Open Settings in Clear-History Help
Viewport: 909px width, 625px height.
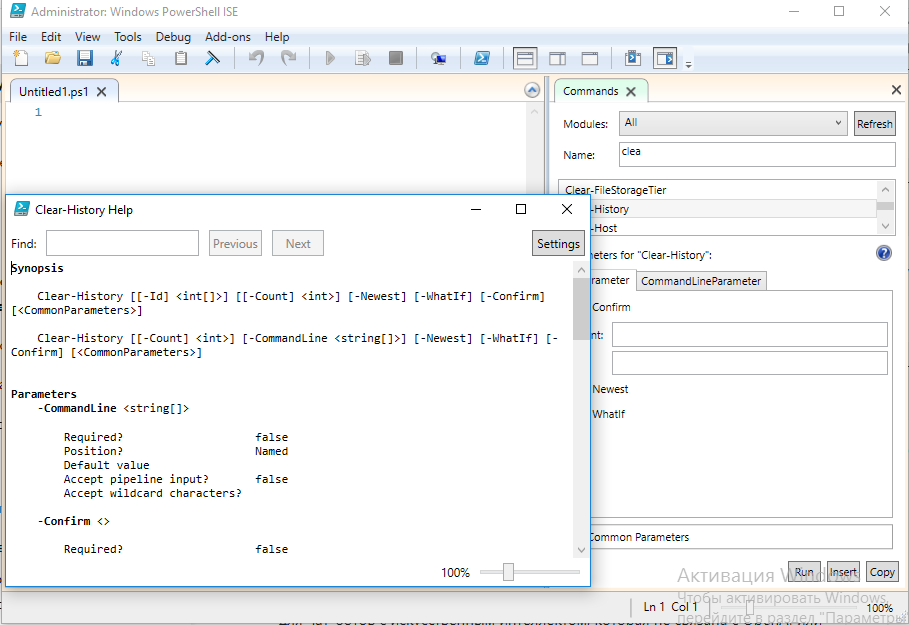[x=558, y=244]
